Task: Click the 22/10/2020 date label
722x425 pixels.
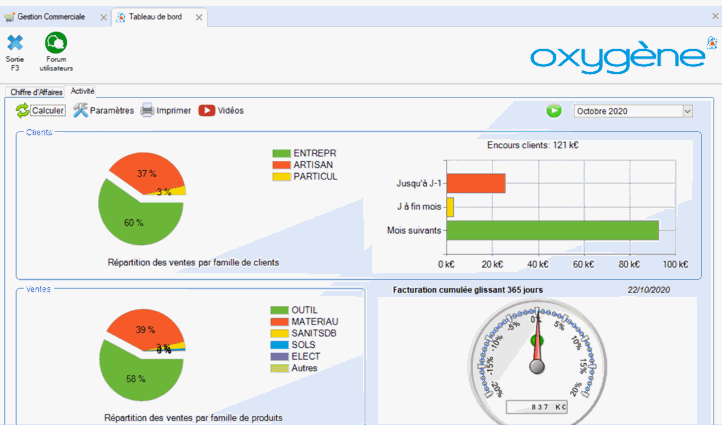Action: [649, 290]
